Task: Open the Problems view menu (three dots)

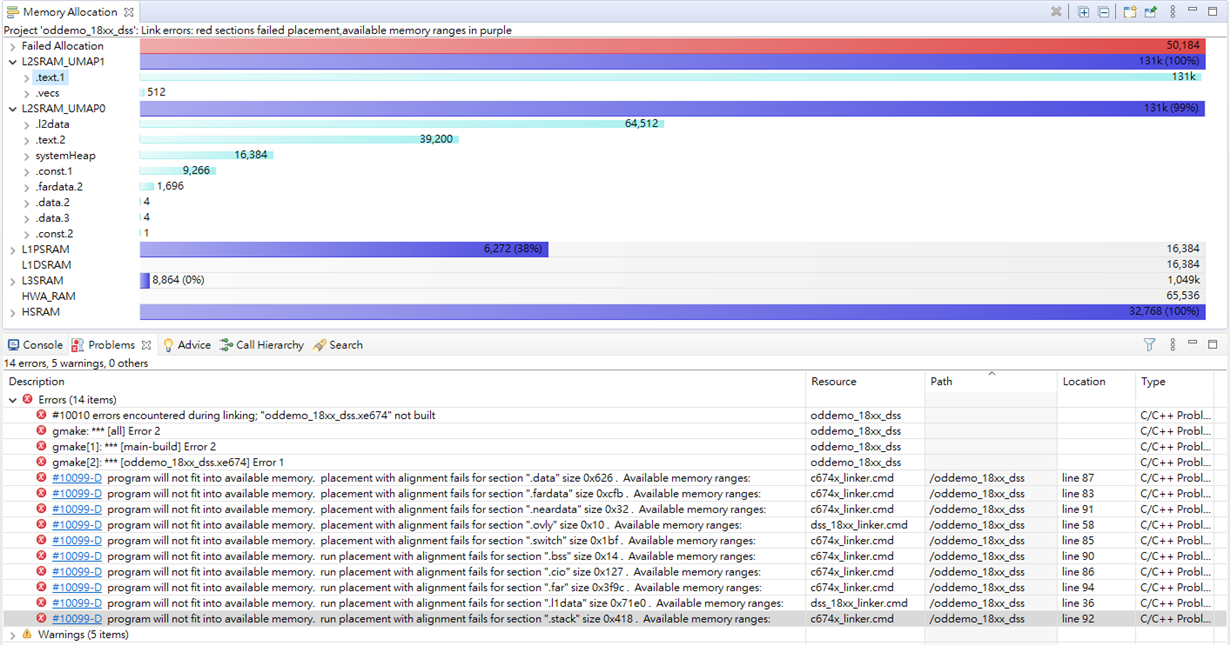Action: coord(1173,344)
